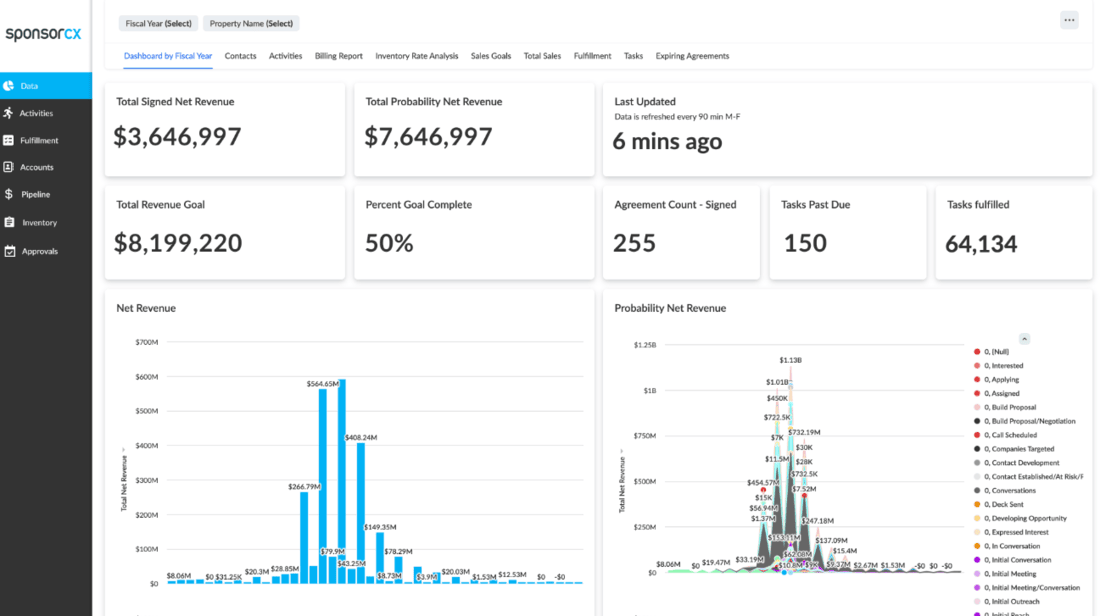Click the '0, (Null)' legend color dot
This screenshot has width=1100, height=616.
[x=977, y=351]
